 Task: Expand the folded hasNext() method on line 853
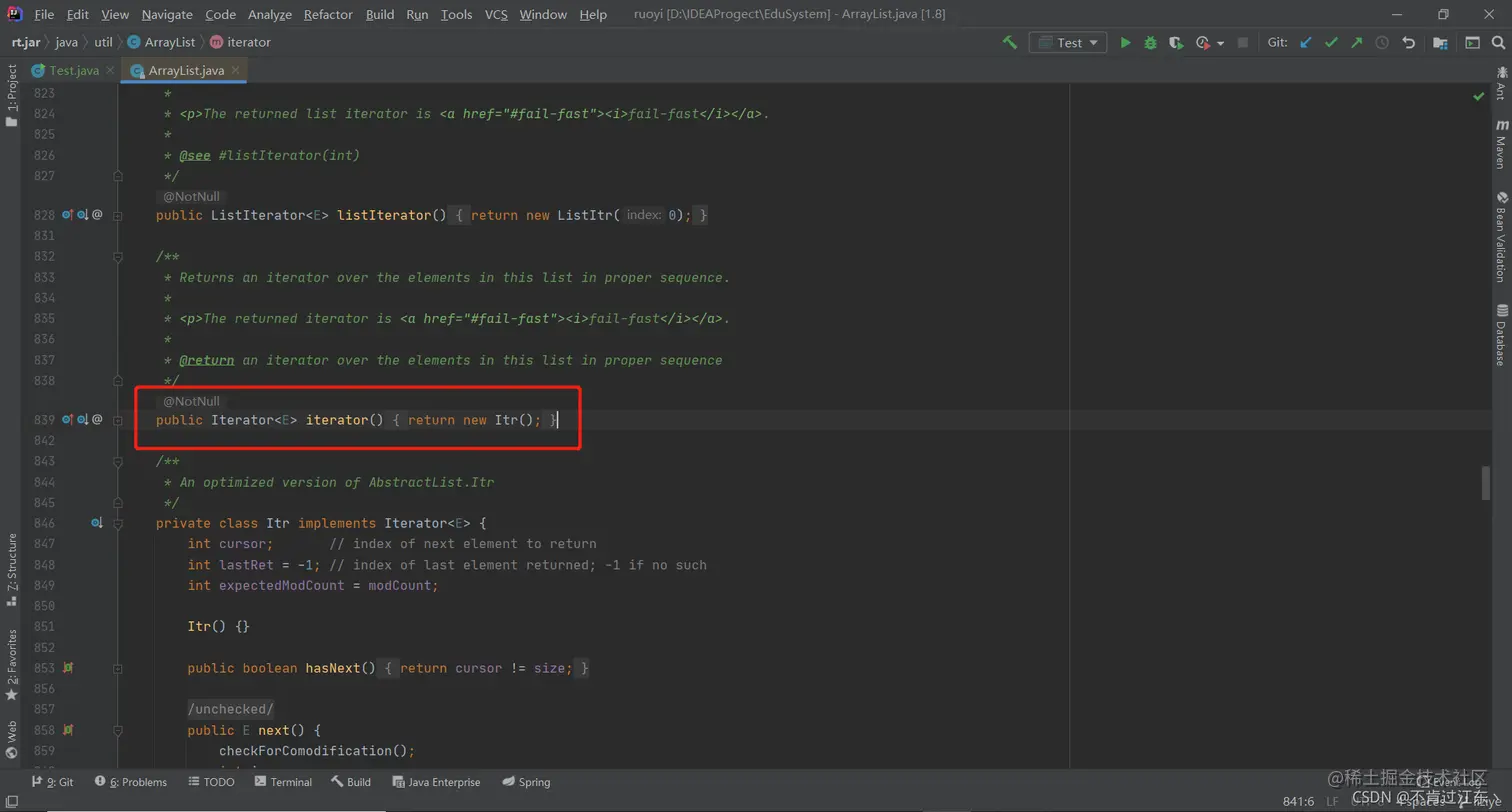(118, 667)
